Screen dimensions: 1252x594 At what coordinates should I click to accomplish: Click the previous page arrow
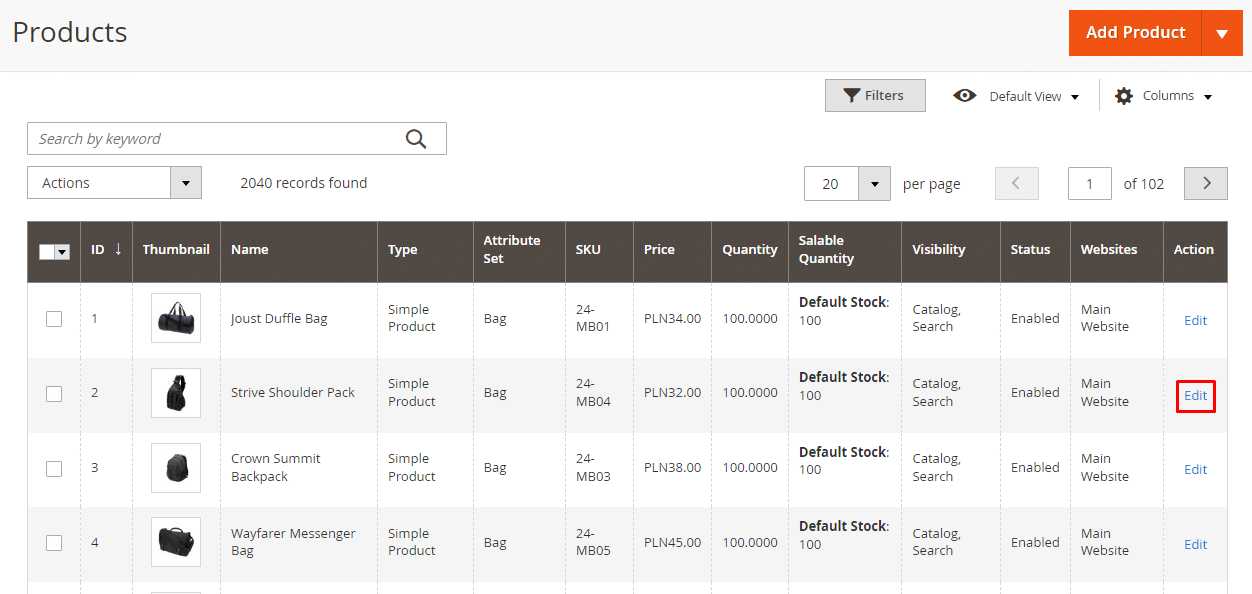[1016, 183]
